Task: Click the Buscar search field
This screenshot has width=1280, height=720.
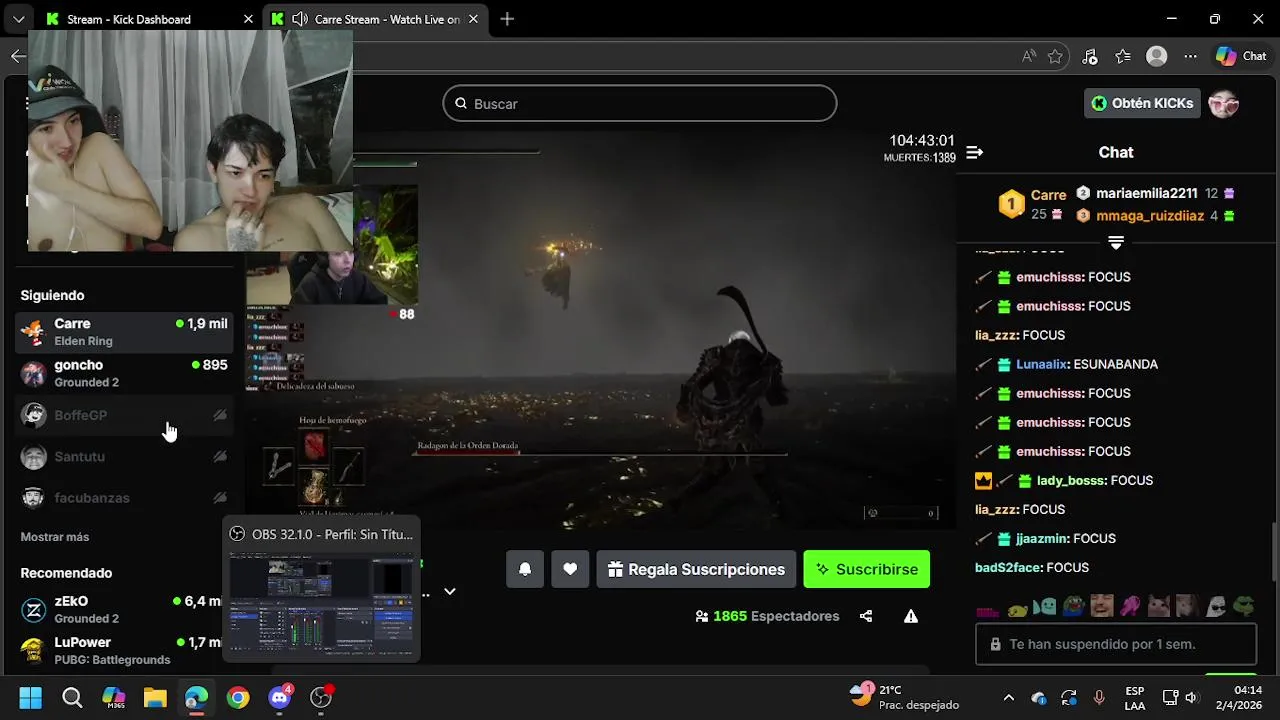Action: [640, 103]
